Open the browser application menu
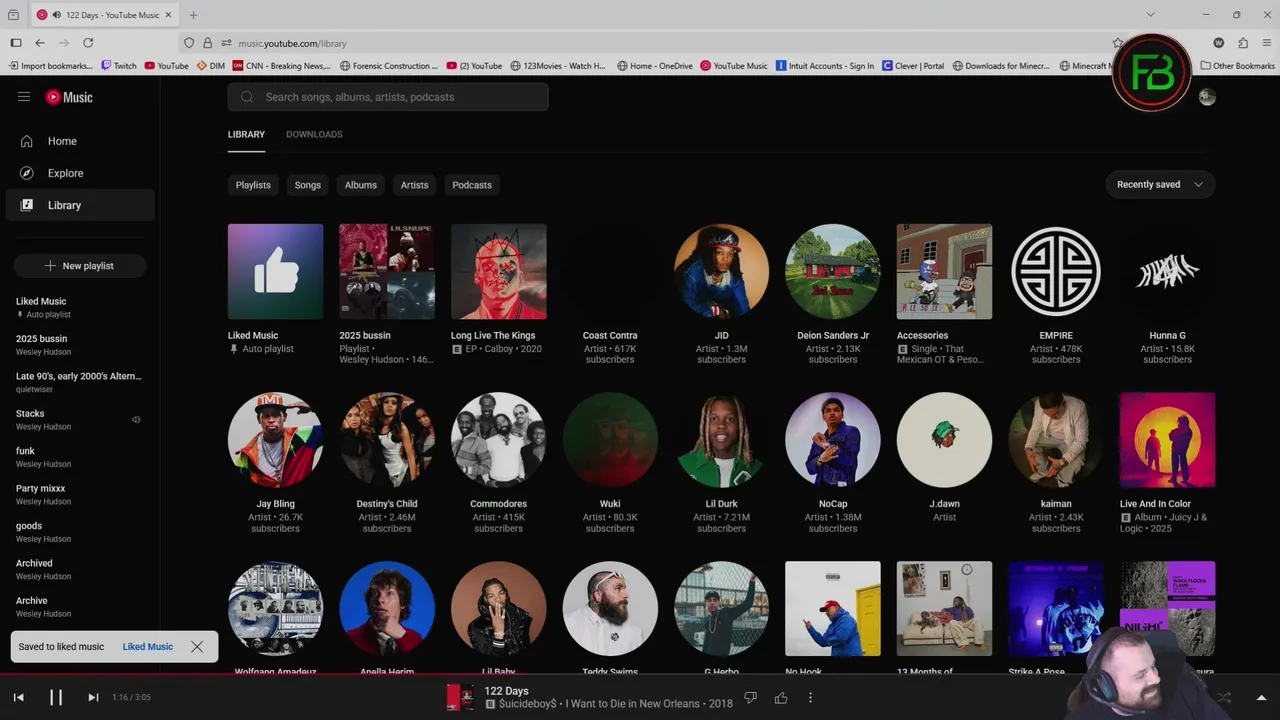 1267,43
